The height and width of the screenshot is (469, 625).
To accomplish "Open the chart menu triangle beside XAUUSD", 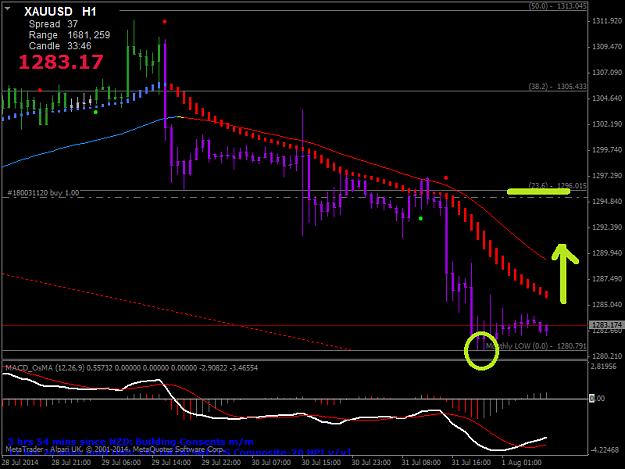I will point(8,9).
